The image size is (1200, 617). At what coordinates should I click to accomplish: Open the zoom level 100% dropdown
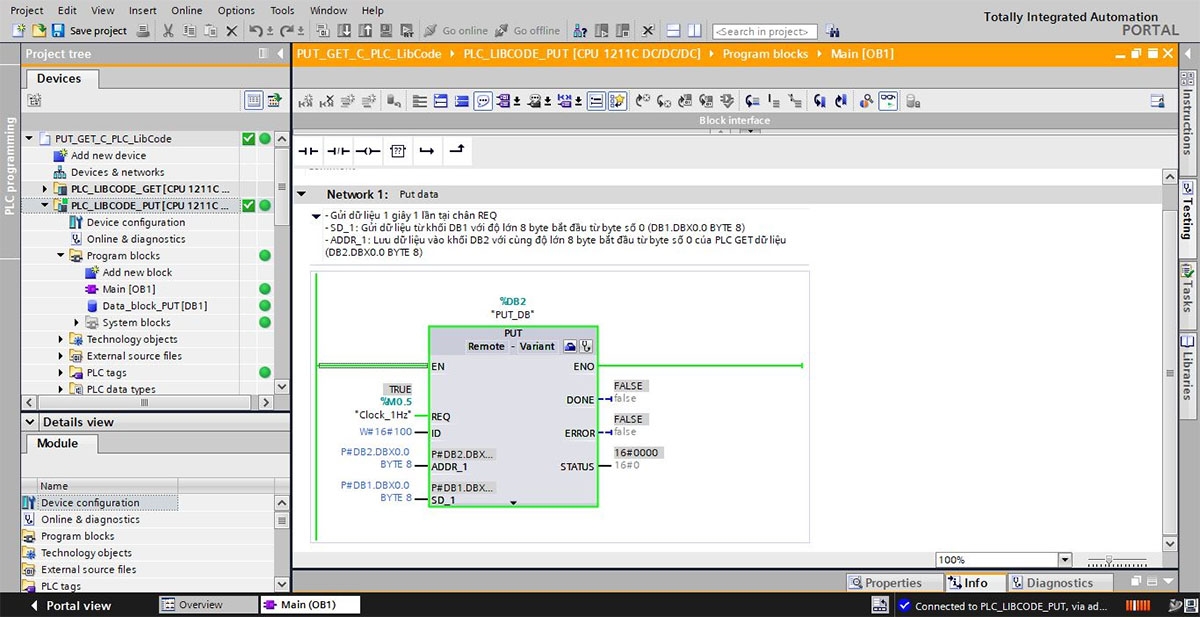click(x=1064, y=560)
